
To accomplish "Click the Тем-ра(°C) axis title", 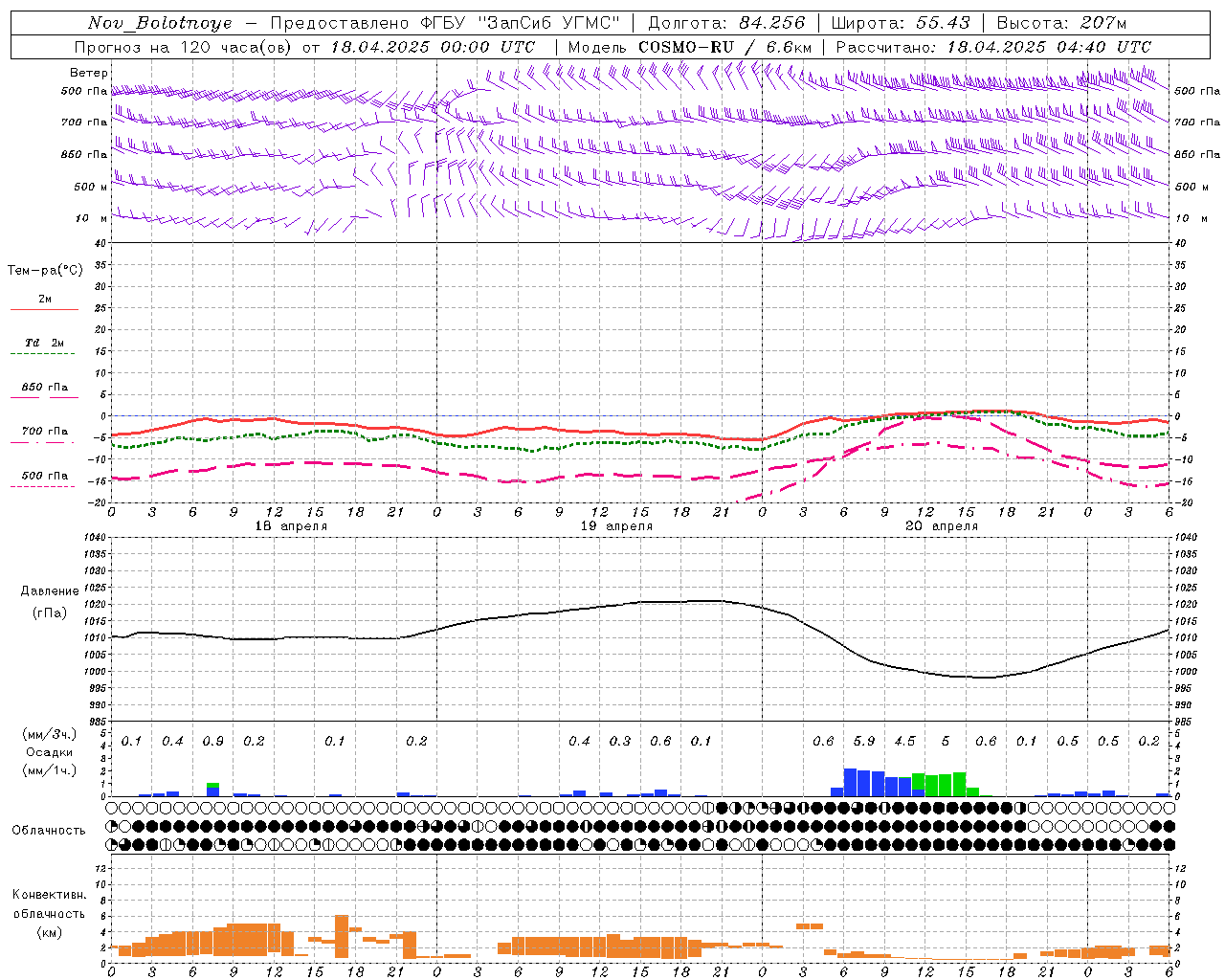I will point(45,271).
